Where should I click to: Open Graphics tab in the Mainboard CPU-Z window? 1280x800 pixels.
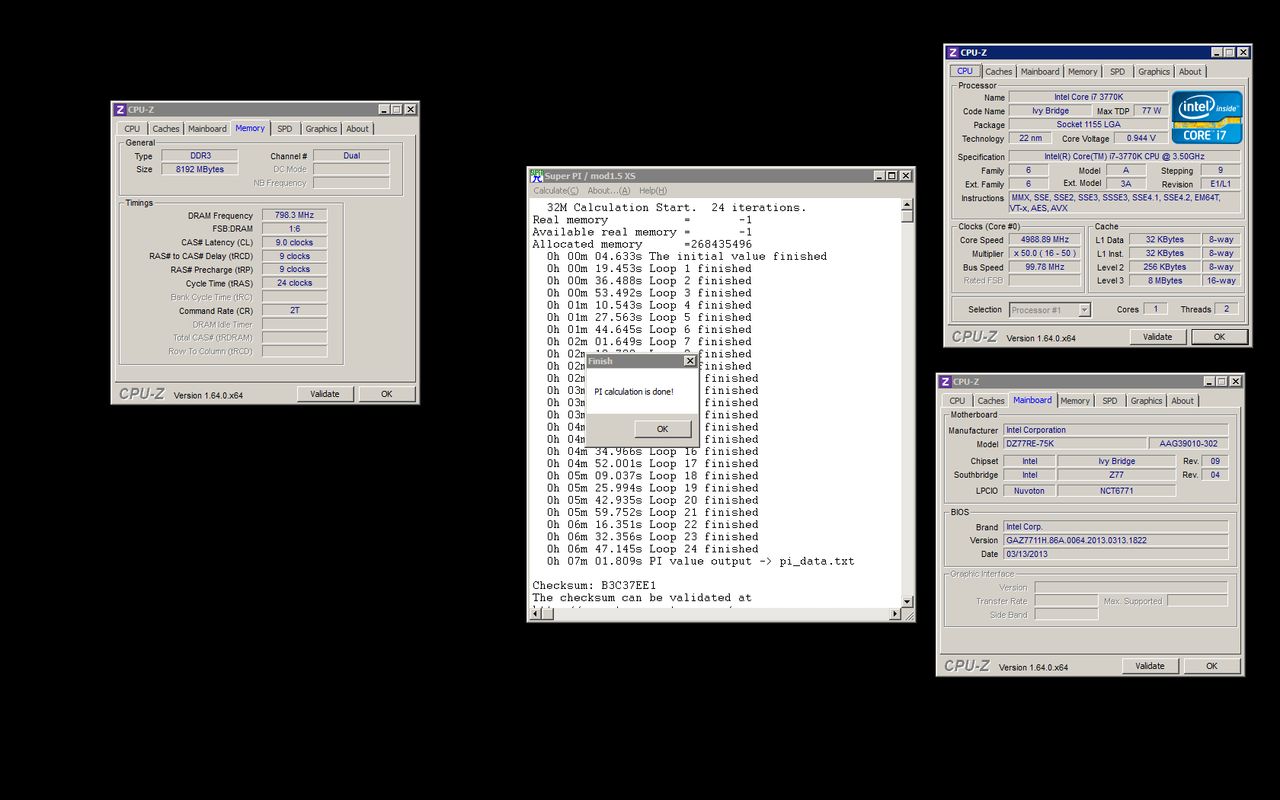click(x=1146, y=400)
